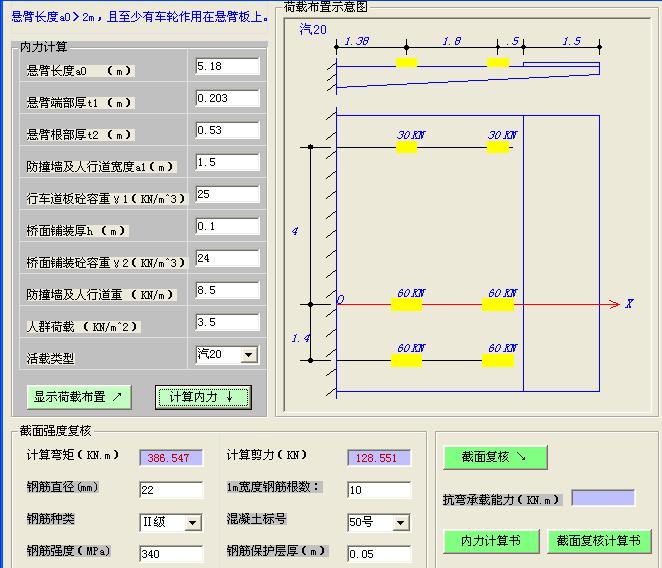
Task: Click the 显示荷载布置 button
Action: [x=79, y=397]
